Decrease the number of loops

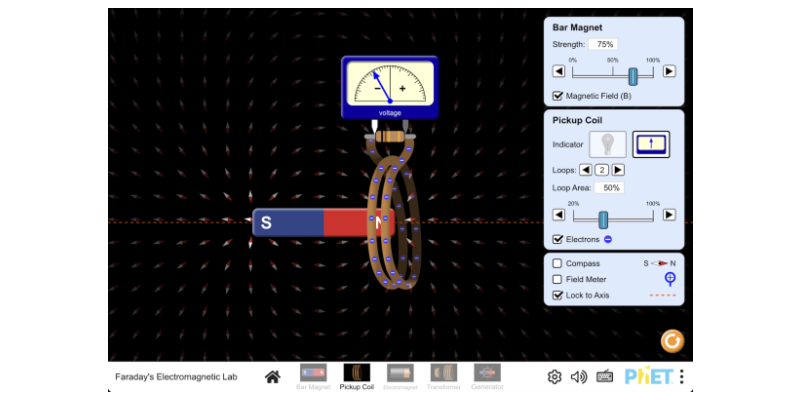tap(586, 170)
